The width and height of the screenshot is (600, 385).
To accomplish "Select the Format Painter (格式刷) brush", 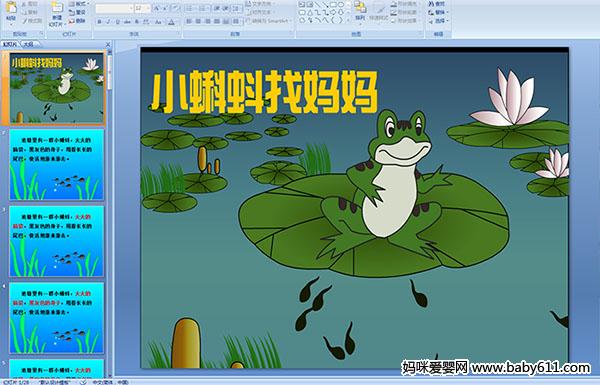I will coord(24,21).
